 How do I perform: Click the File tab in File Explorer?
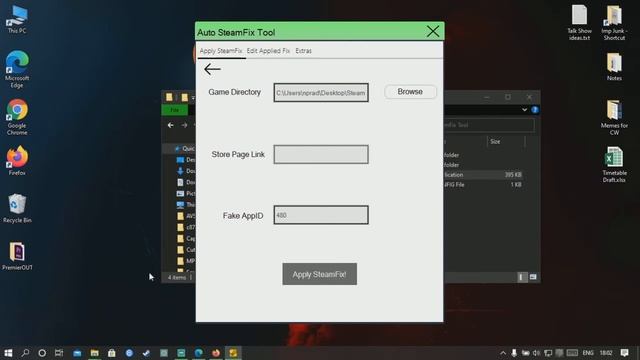pyautogui.click(x=175, y=110)
